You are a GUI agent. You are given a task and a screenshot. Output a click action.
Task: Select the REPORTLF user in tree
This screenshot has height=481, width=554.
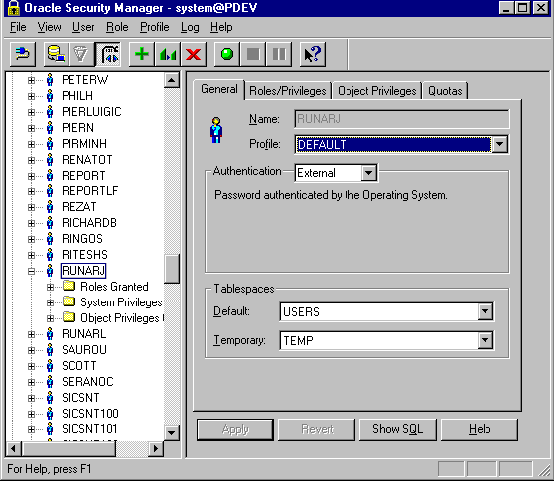click(90, 191)
